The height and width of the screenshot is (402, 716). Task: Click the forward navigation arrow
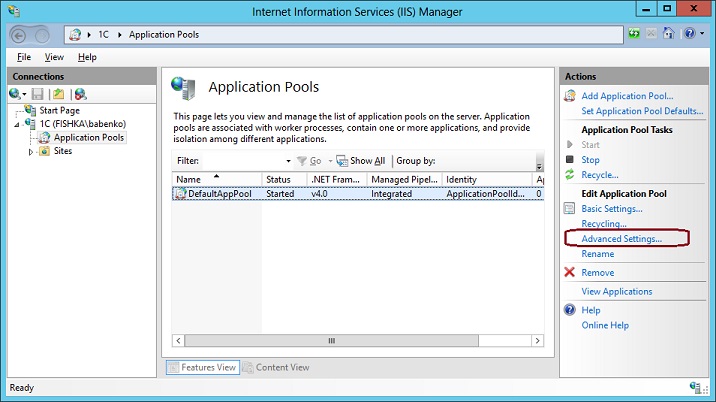[x=42, y=35]
